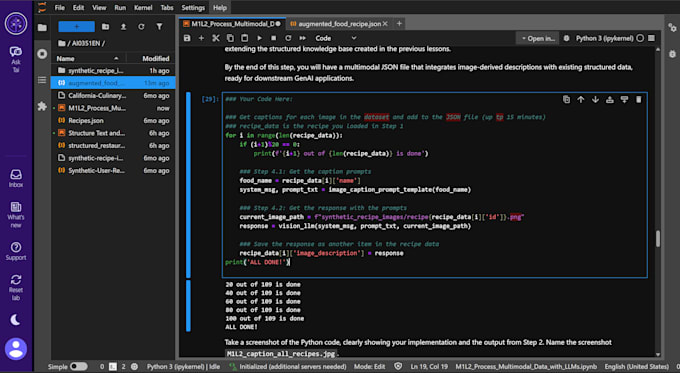Open the Inbox in purple sidebar
This screenshot has width=680, height=373.
click(16, 178)
